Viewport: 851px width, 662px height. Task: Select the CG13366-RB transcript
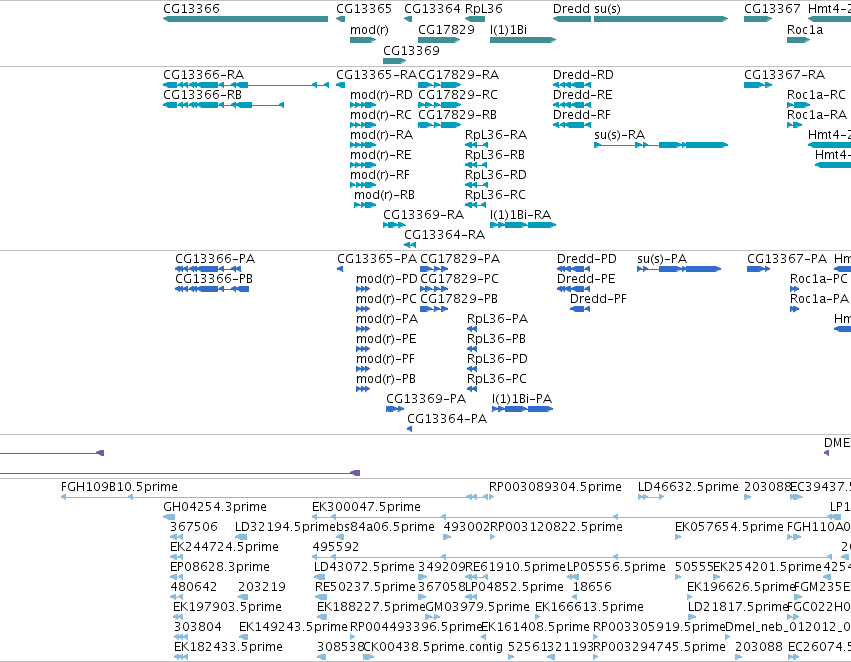click(x=223, y=105)
